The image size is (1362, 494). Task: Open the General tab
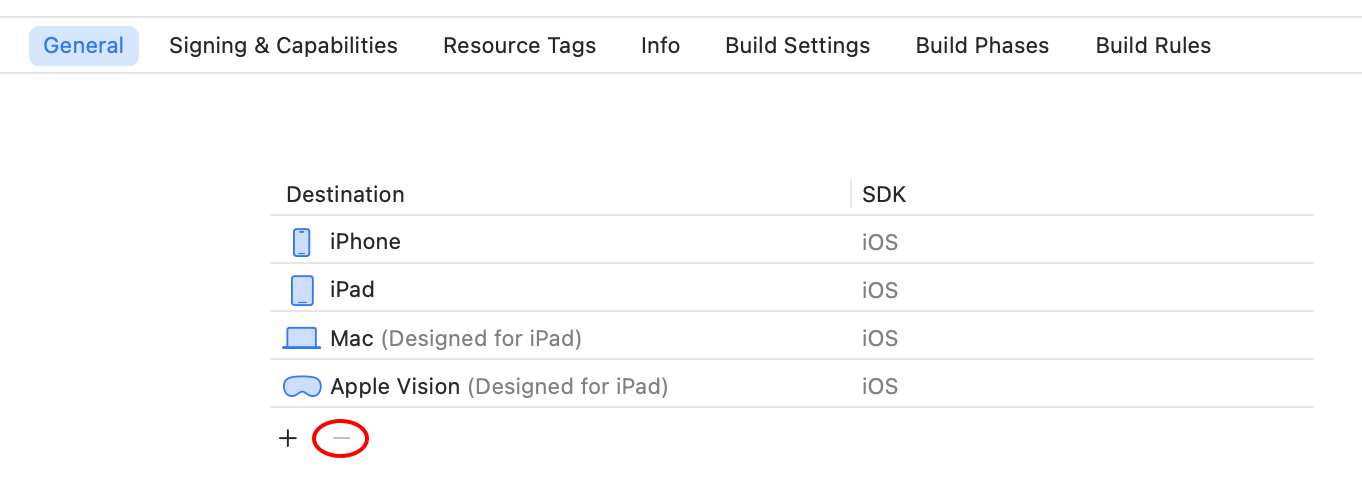tap(84, 46)
